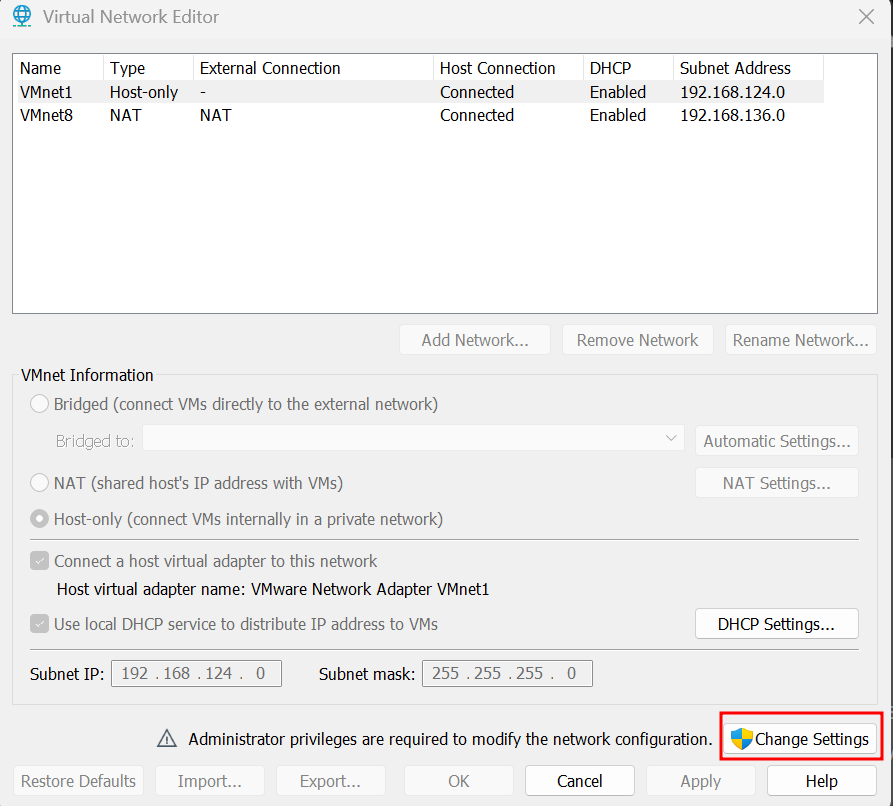Open Automatic Settings
Screen dimensions: 893x806
point(776,441)
